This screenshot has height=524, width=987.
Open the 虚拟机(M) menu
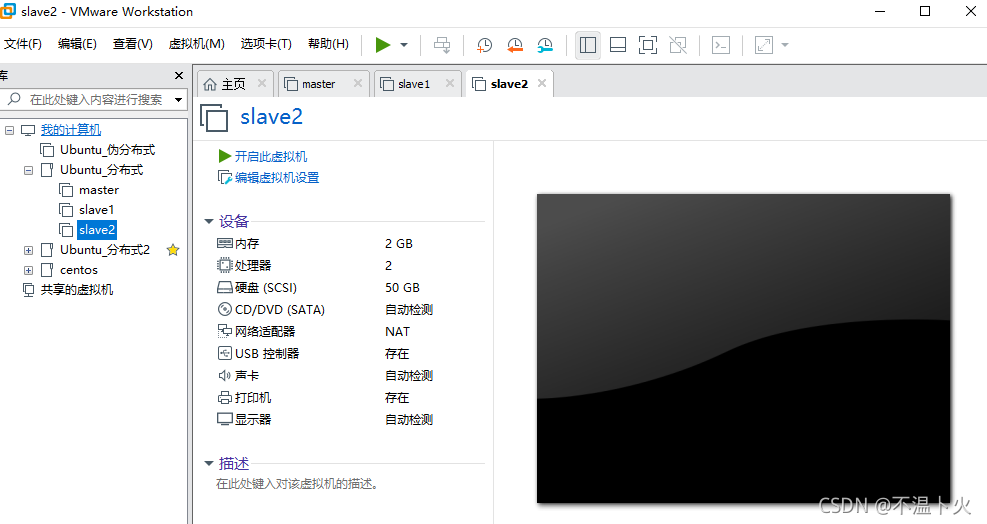pos(196,43)
